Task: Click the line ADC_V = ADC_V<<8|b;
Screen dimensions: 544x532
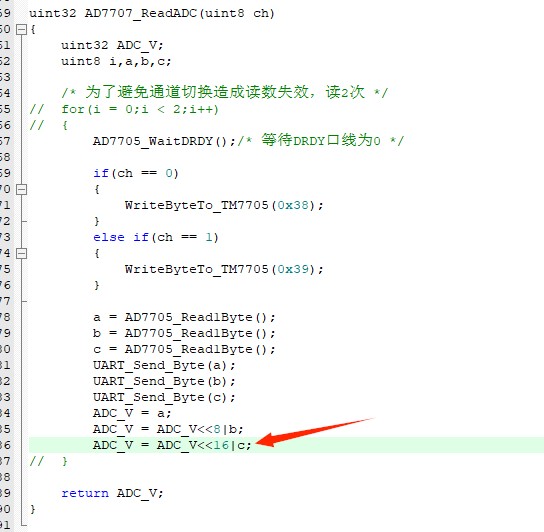Action: [168, 429]
